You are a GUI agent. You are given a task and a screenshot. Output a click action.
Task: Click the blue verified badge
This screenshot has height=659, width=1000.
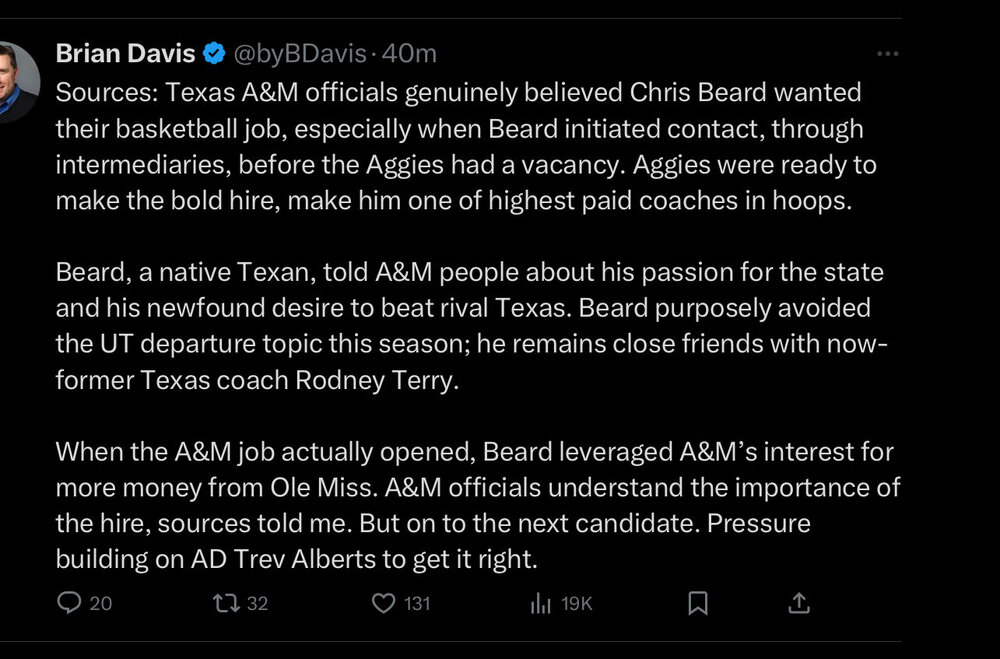tap(214, 53)
